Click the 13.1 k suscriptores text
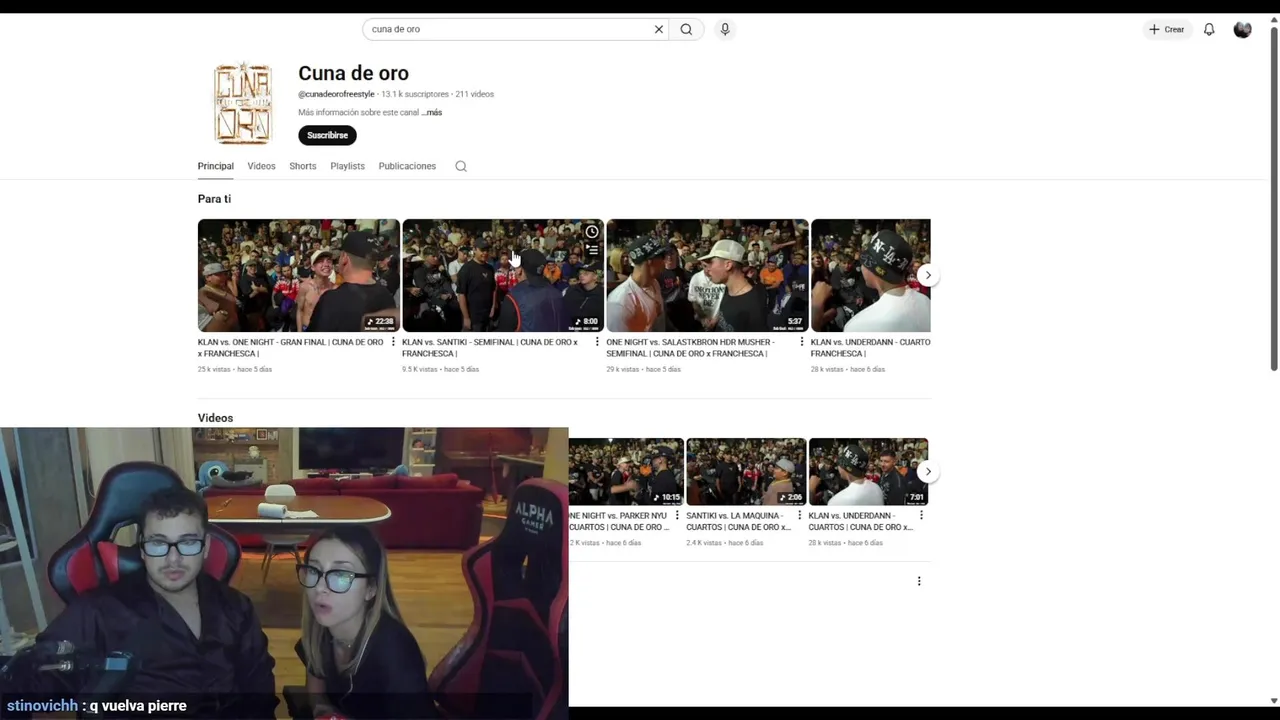This screenshot has height=720, width=1280. tap(415, 94)
